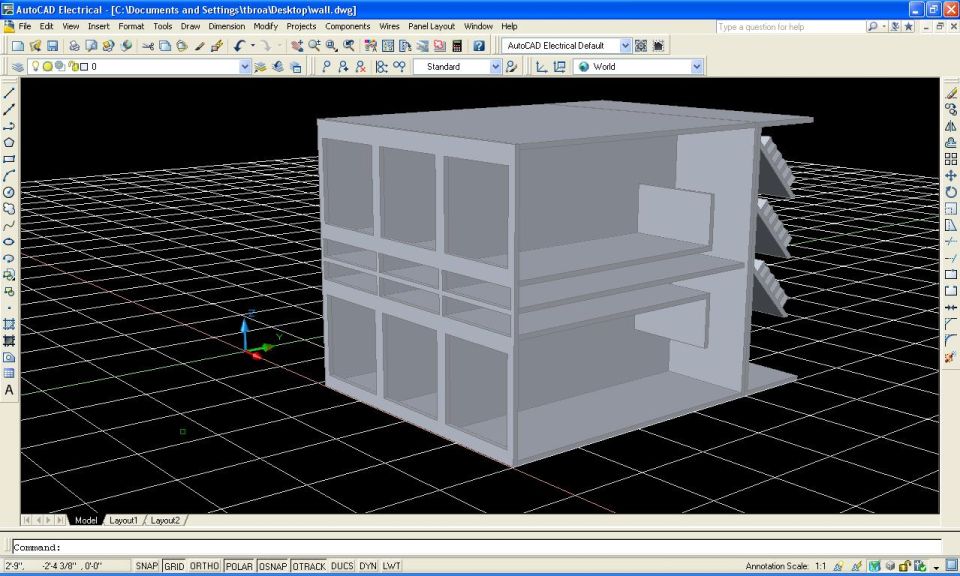Select the Erase tool in Modify toolbar
Viewport: 960px width, 576px height.
pos(950,93)
